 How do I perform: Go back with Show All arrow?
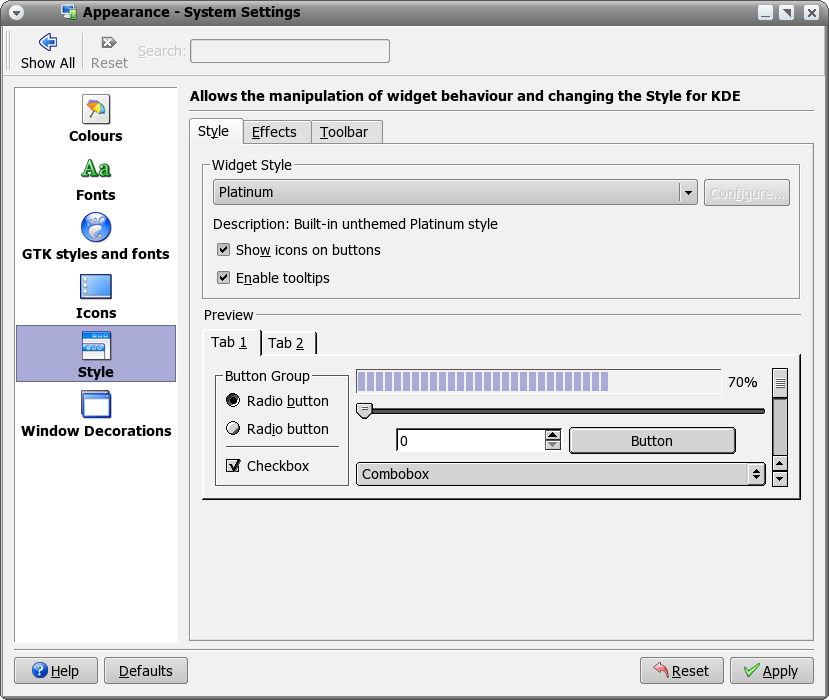pos(48,42)
